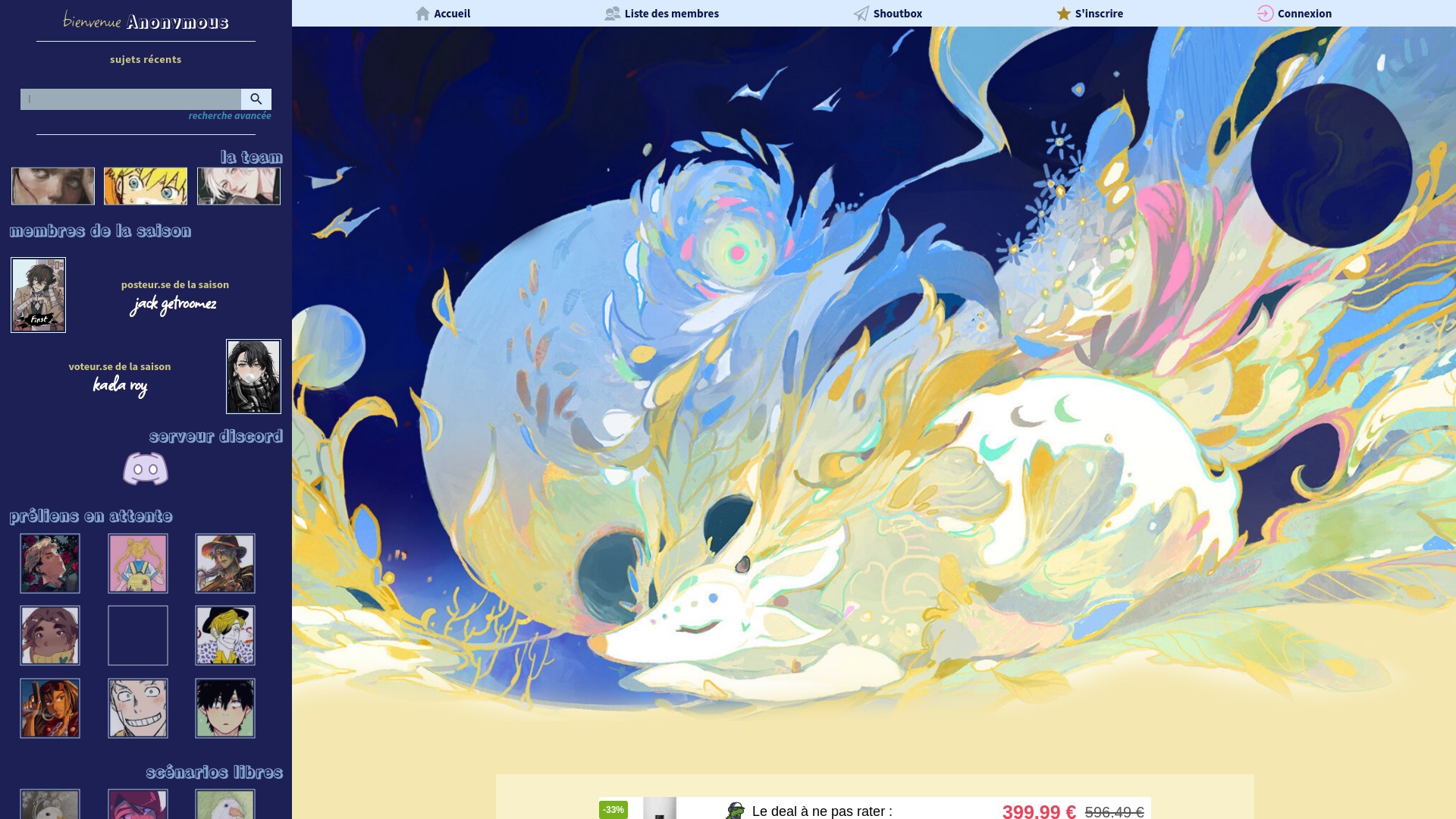
Task: Open prélien thumbnail with black hat blonde
Action: click(225, 635)
